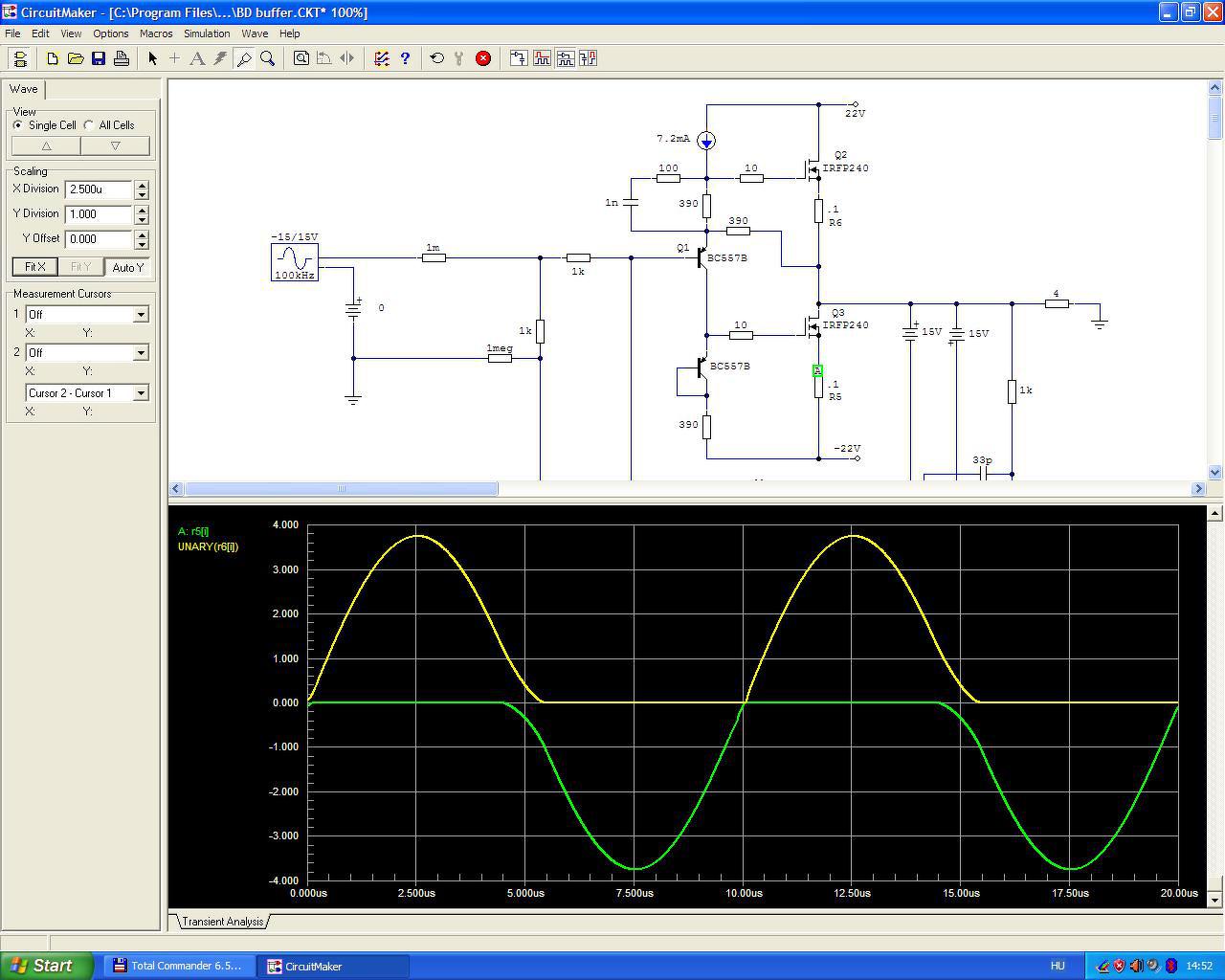Image resolution: width=1225 pixels, height=980 pixels.
Task: Switch to the Wave panel tab
Action: [x=24, y=89]
